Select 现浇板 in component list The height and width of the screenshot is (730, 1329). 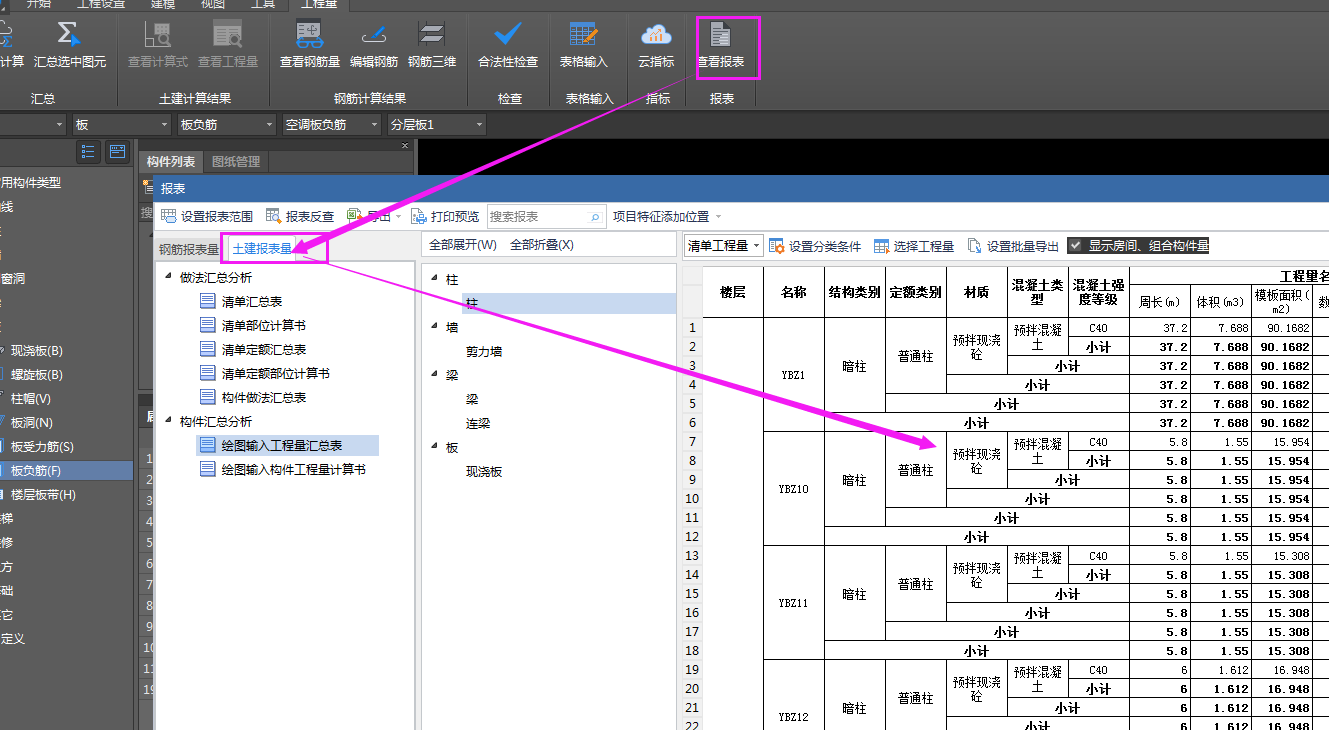(484, 471)
